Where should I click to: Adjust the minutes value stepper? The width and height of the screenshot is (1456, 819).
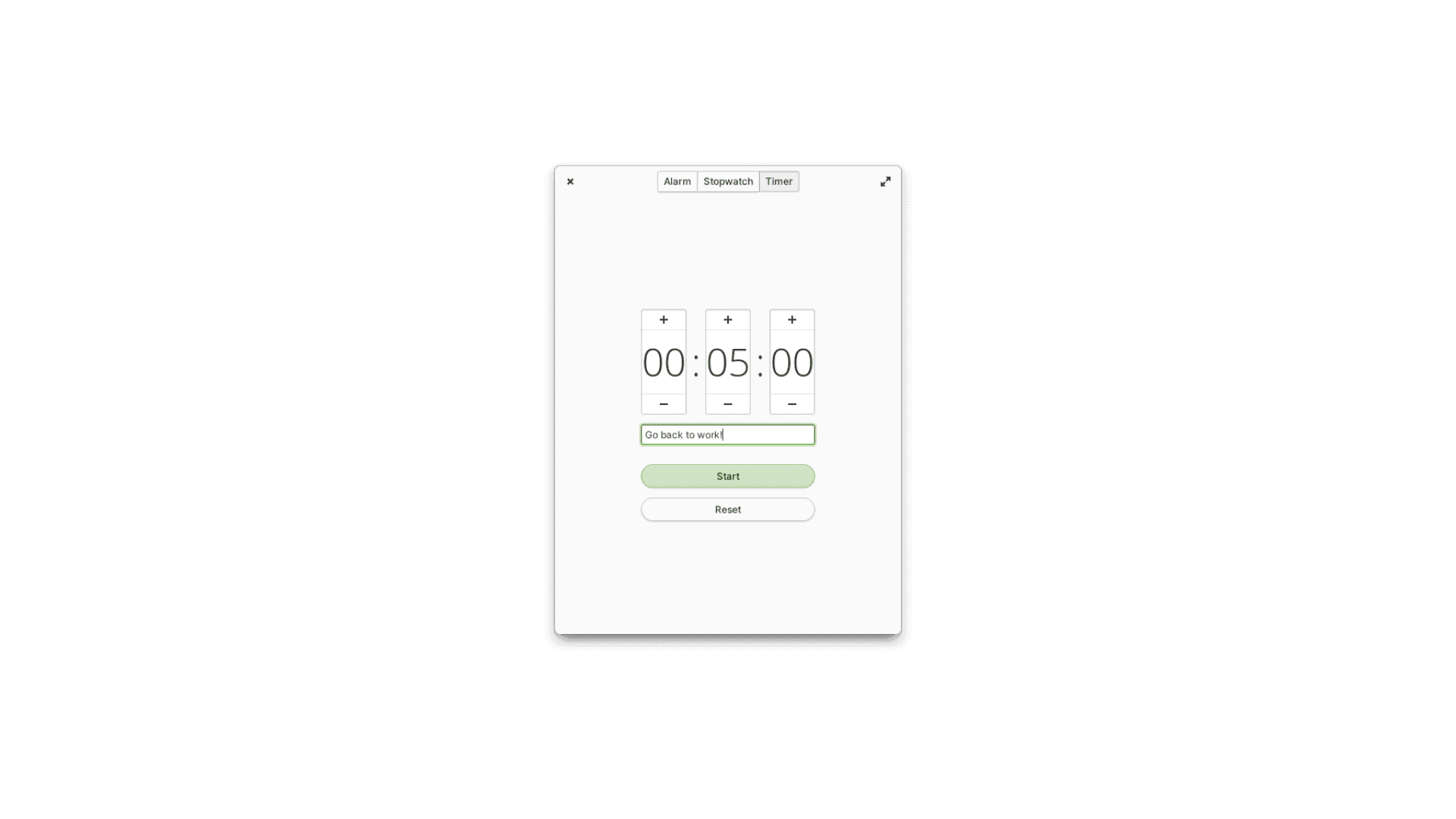coord(728,362)
